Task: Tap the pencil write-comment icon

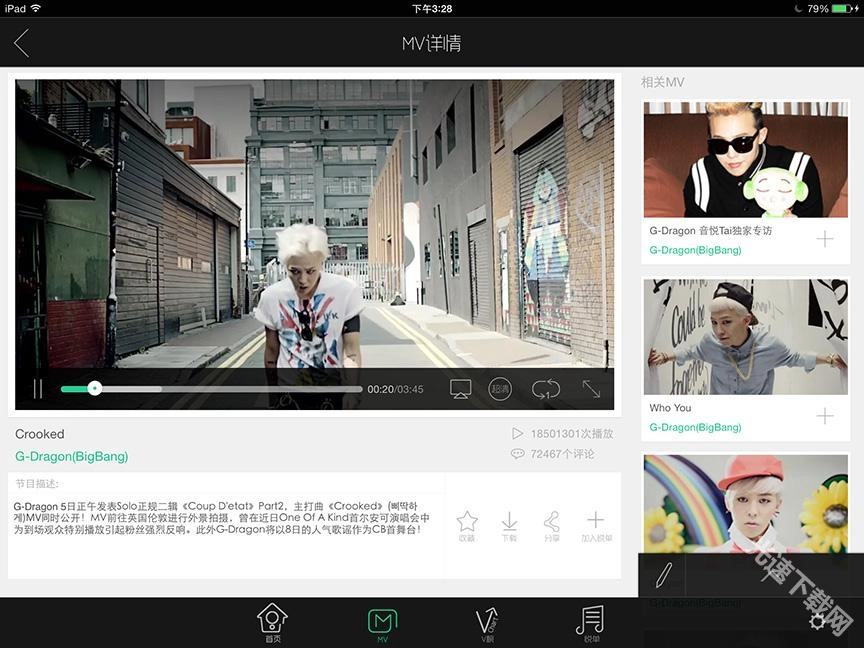Action: [x=663, y=574]
